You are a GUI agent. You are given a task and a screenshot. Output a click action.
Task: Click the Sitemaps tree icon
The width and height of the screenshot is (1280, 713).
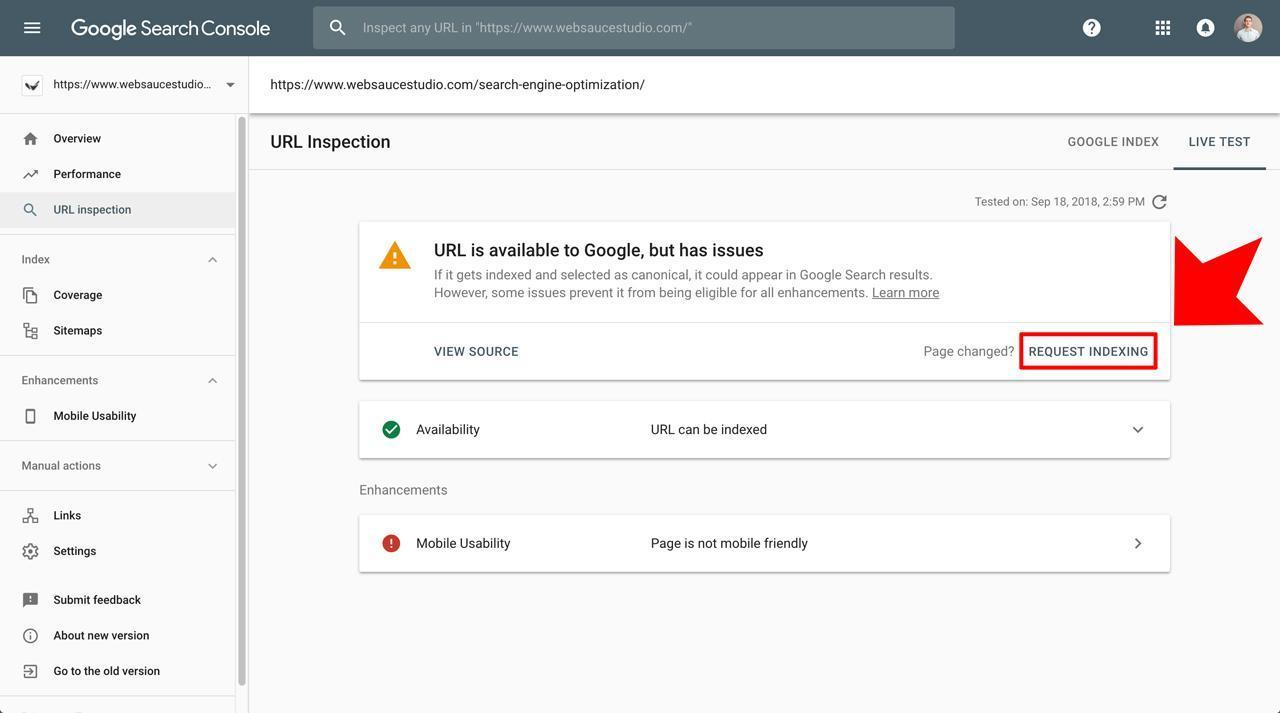point(30,331)
